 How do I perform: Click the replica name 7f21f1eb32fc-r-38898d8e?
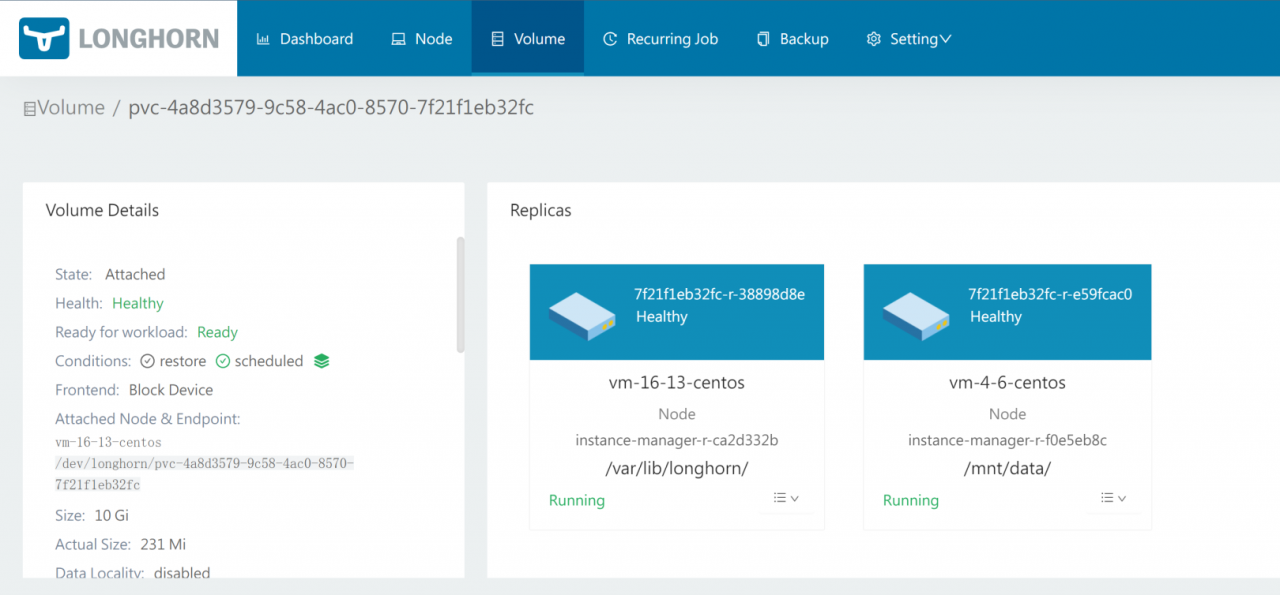tap(719, 294)
